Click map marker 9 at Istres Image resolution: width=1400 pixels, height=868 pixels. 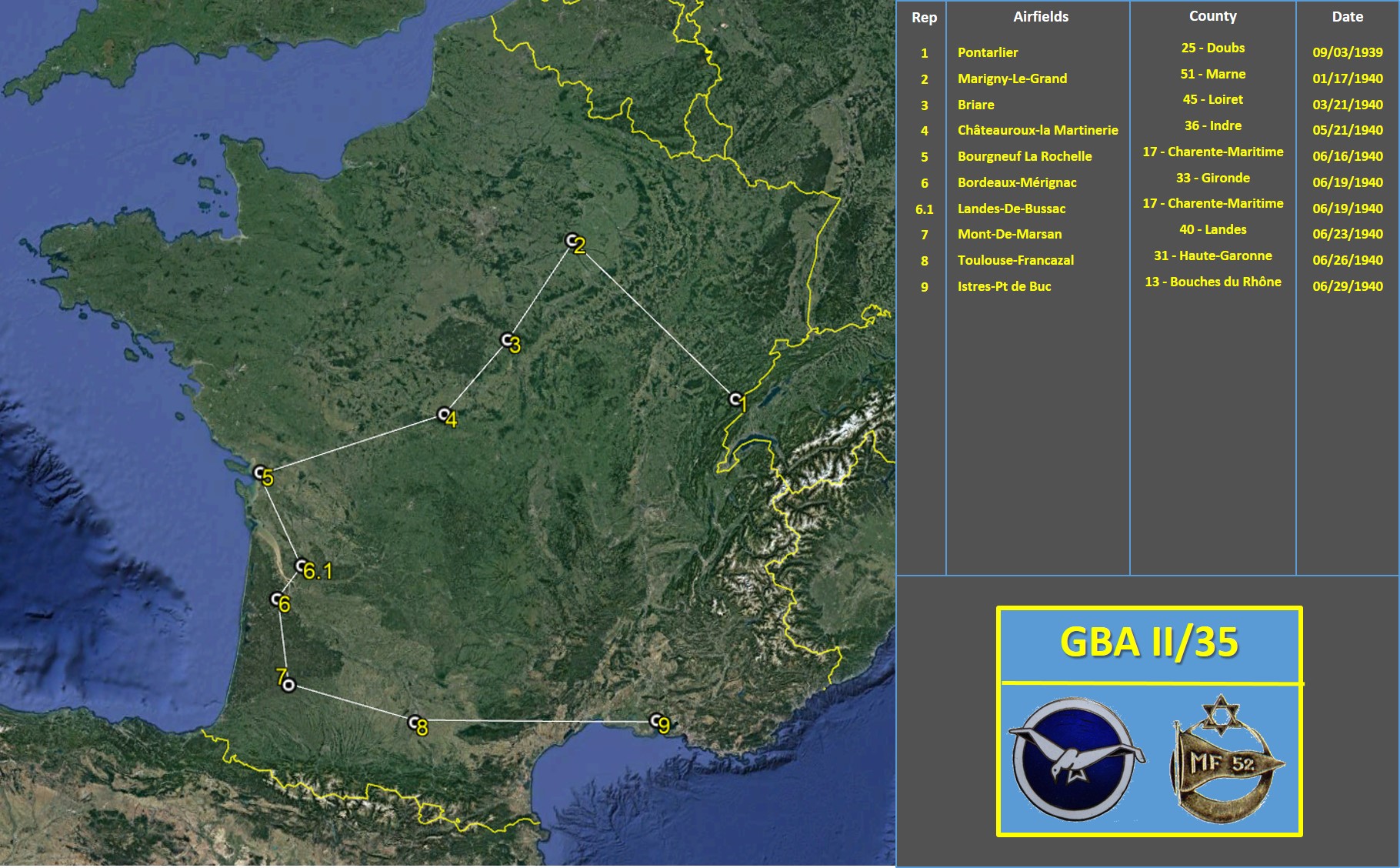tap(656, 721)
